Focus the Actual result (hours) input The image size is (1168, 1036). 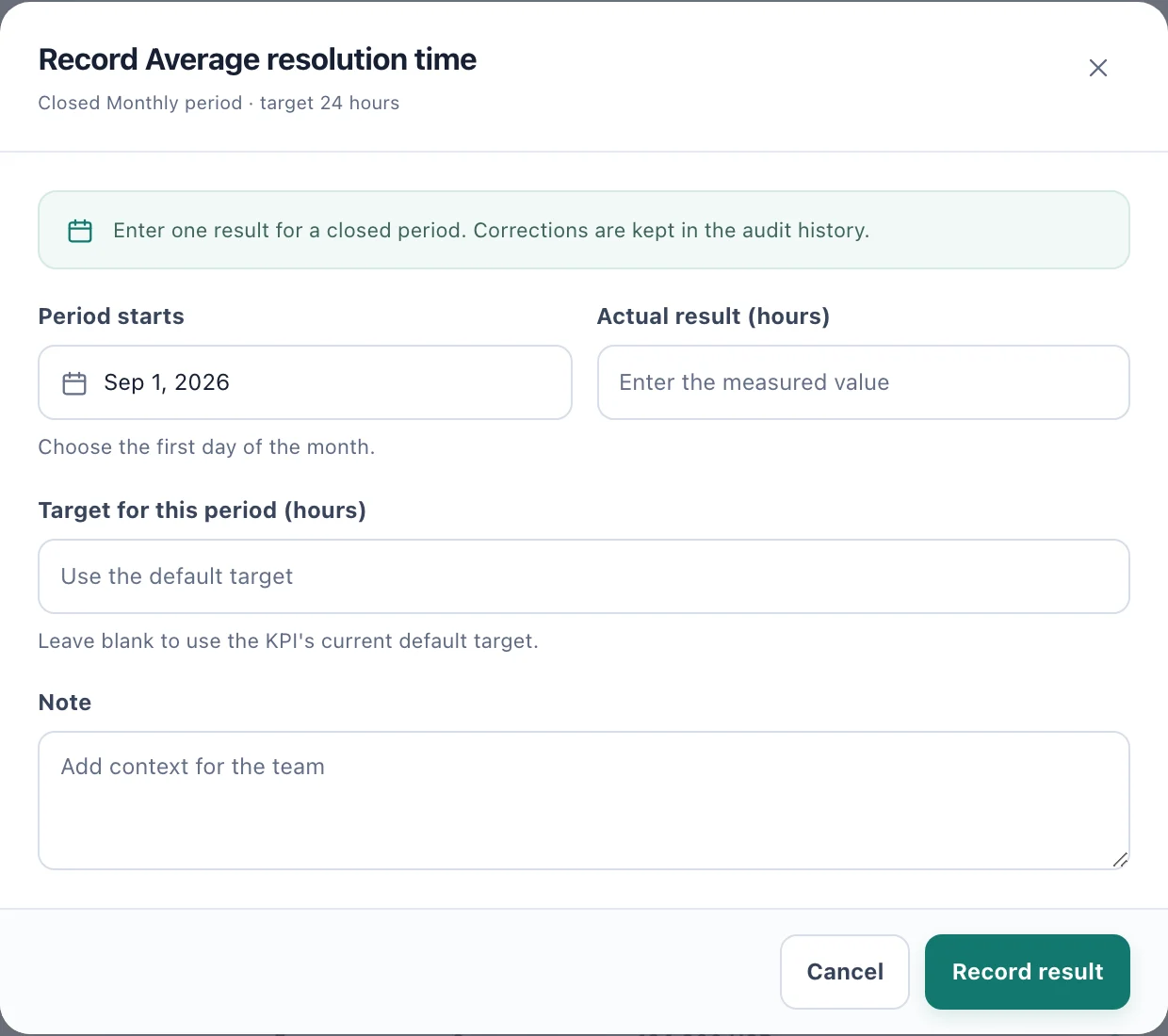tap(863, 382)
